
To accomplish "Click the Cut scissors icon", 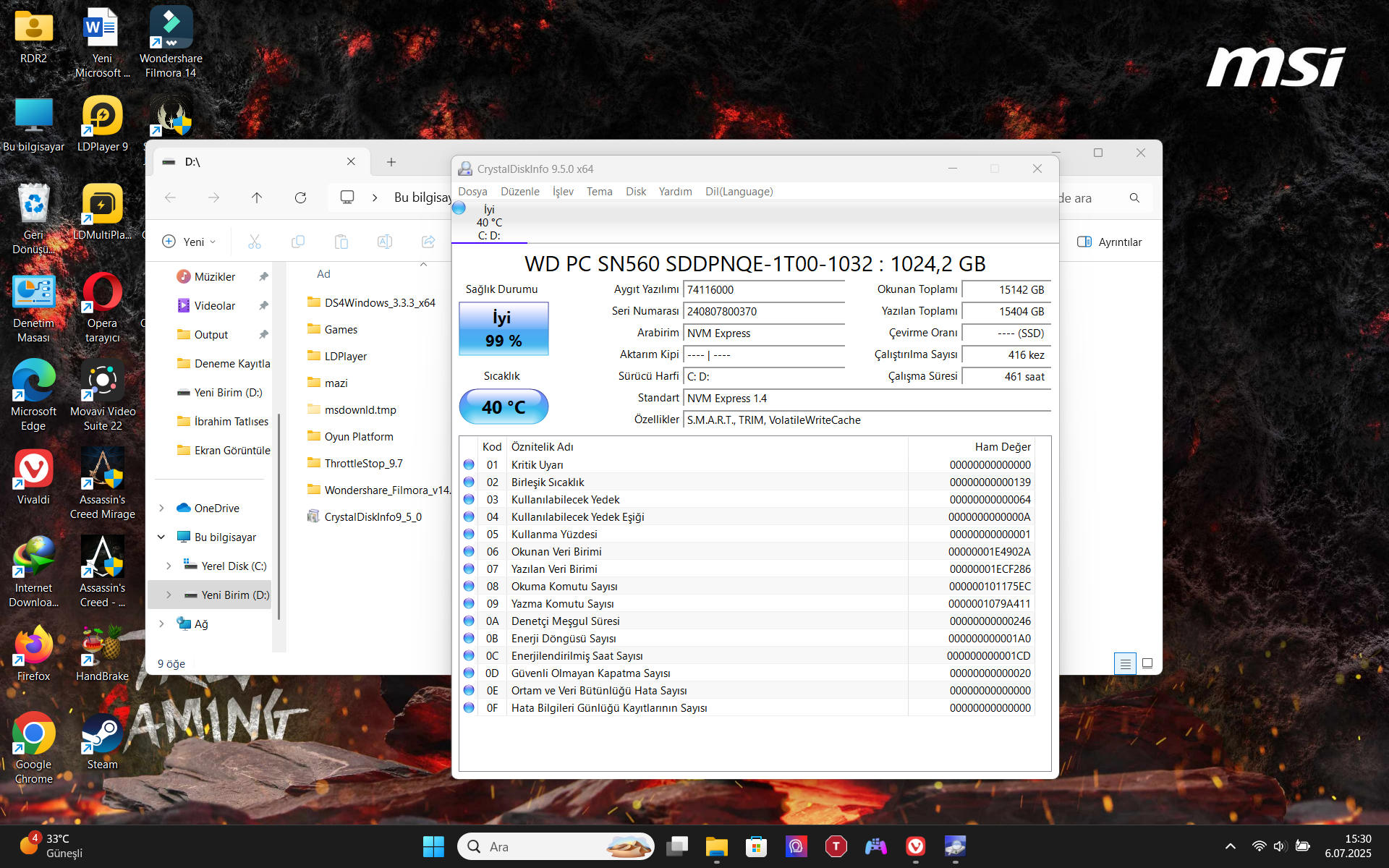I will click(254, 242).
